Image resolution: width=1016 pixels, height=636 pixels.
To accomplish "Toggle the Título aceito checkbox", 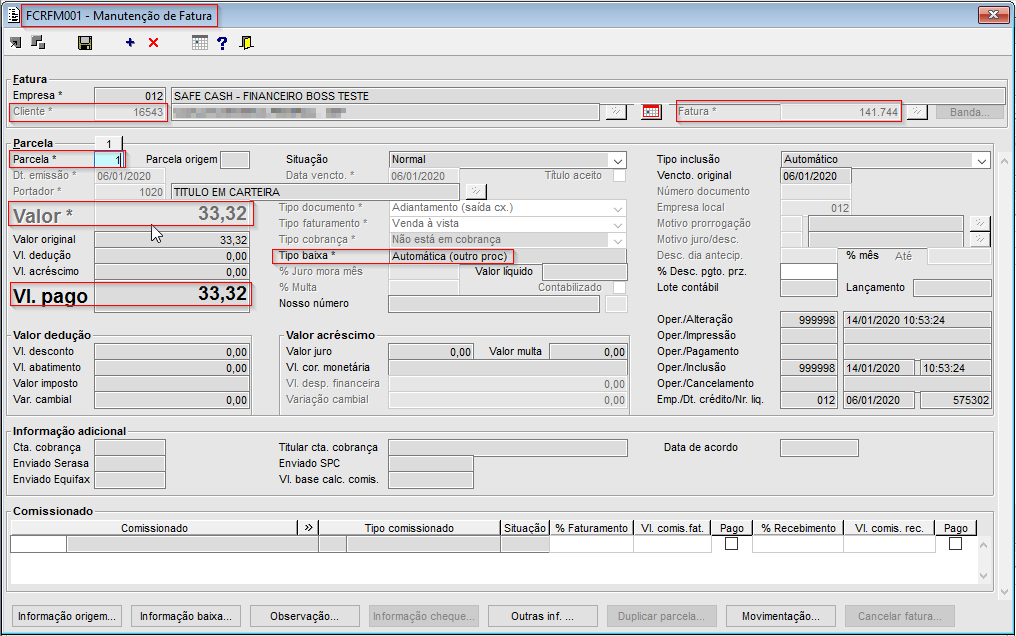I will point(620,175).
